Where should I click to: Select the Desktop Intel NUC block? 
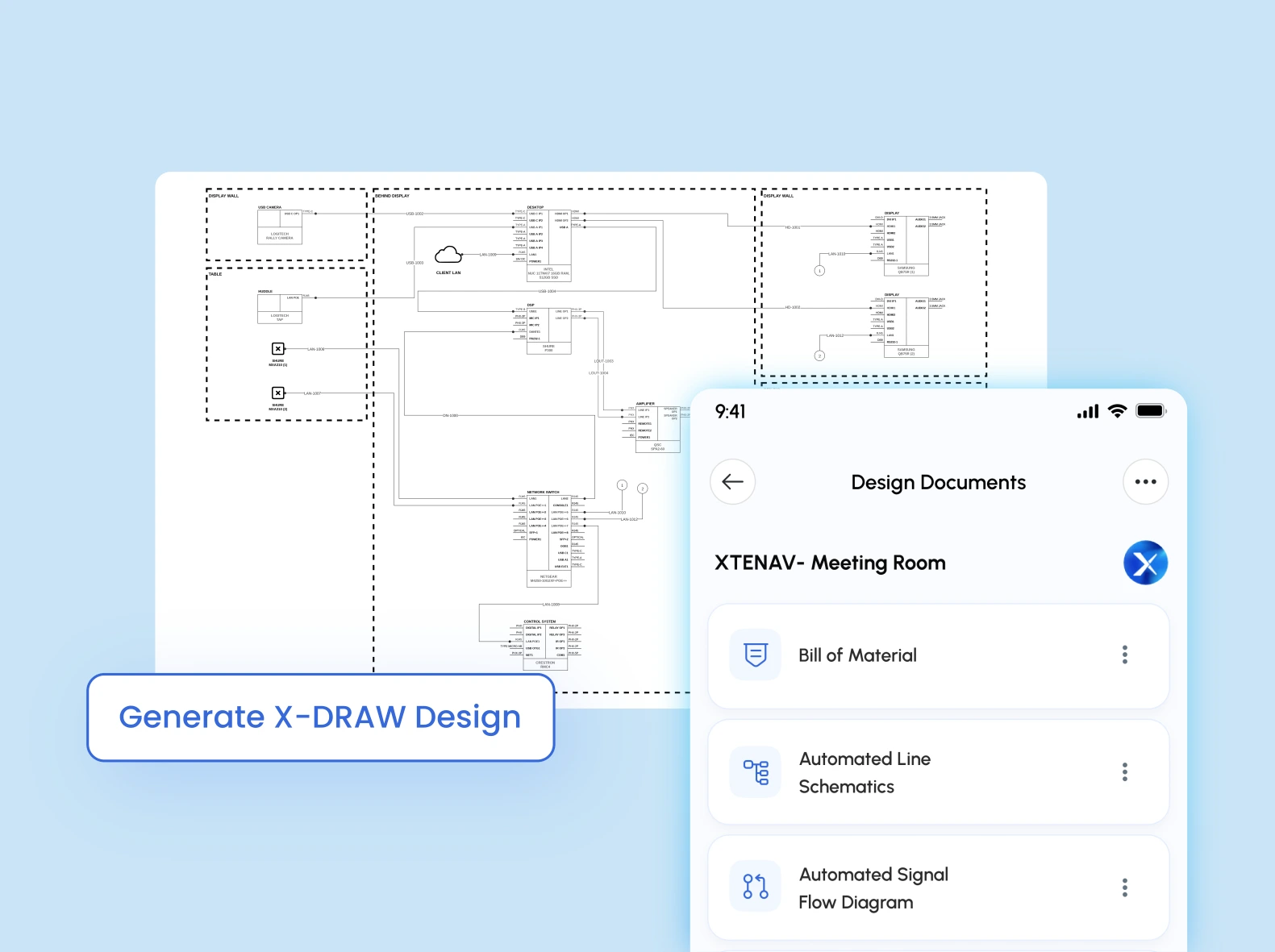pos(548,245)
